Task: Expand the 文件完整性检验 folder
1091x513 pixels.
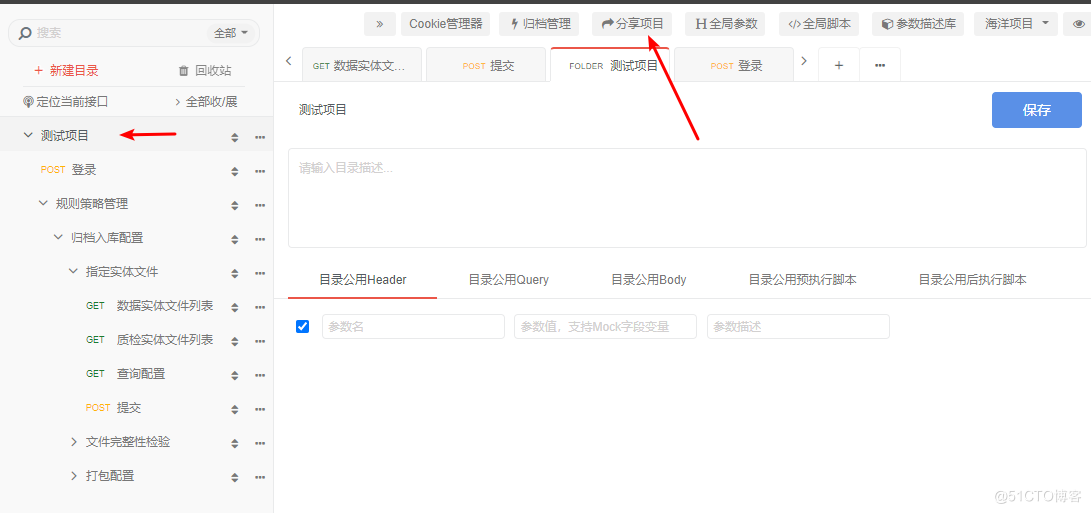Action: 74,442
